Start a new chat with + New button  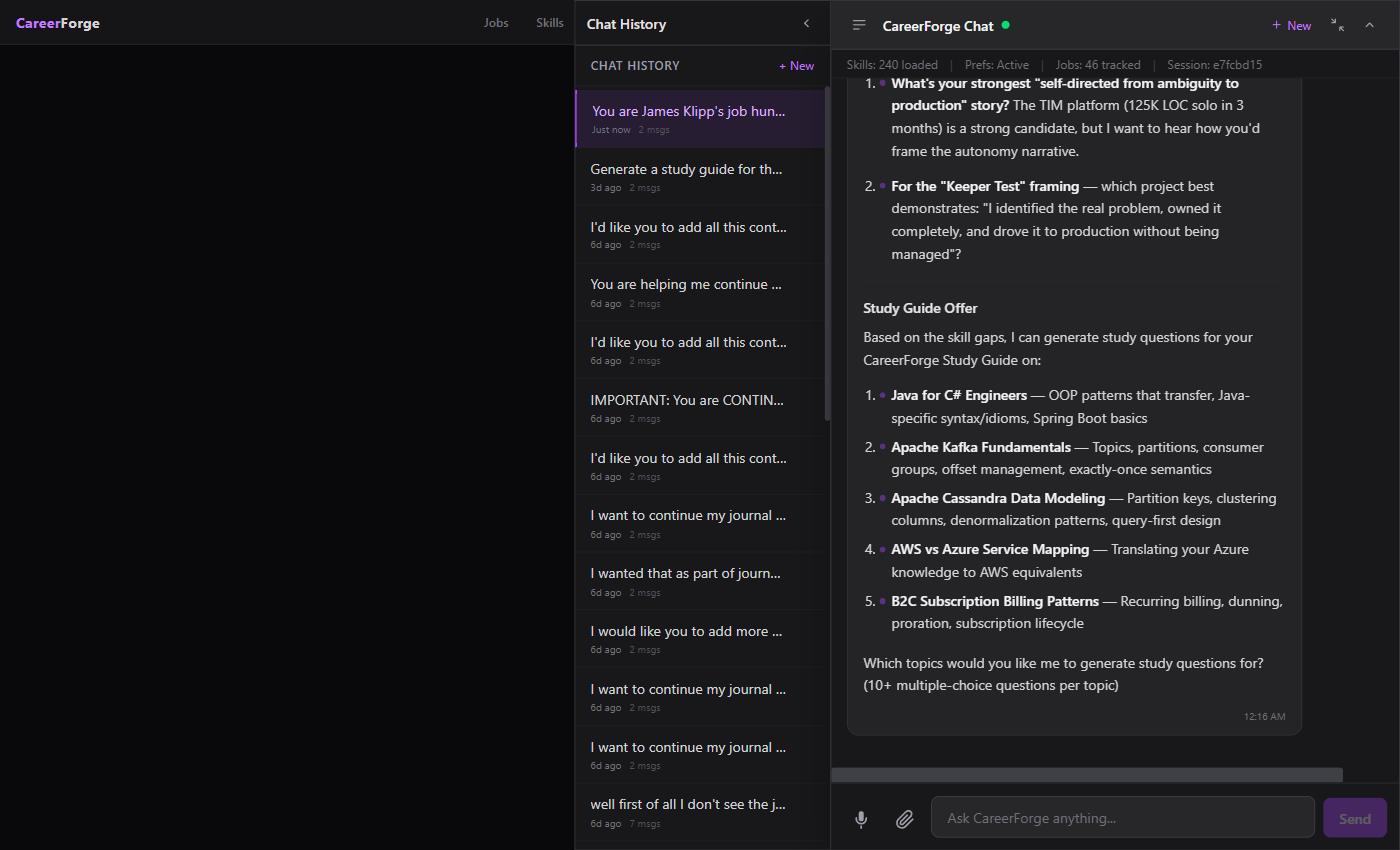pyautogui.click(x=1291, y=24)
